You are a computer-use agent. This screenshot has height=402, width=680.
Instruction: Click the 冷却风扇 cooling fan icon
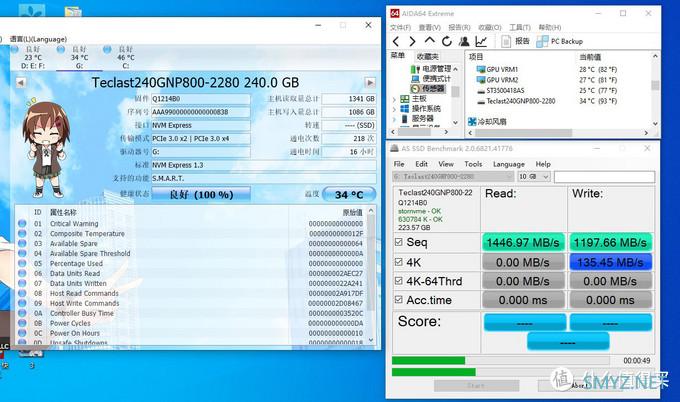(472, 121)
